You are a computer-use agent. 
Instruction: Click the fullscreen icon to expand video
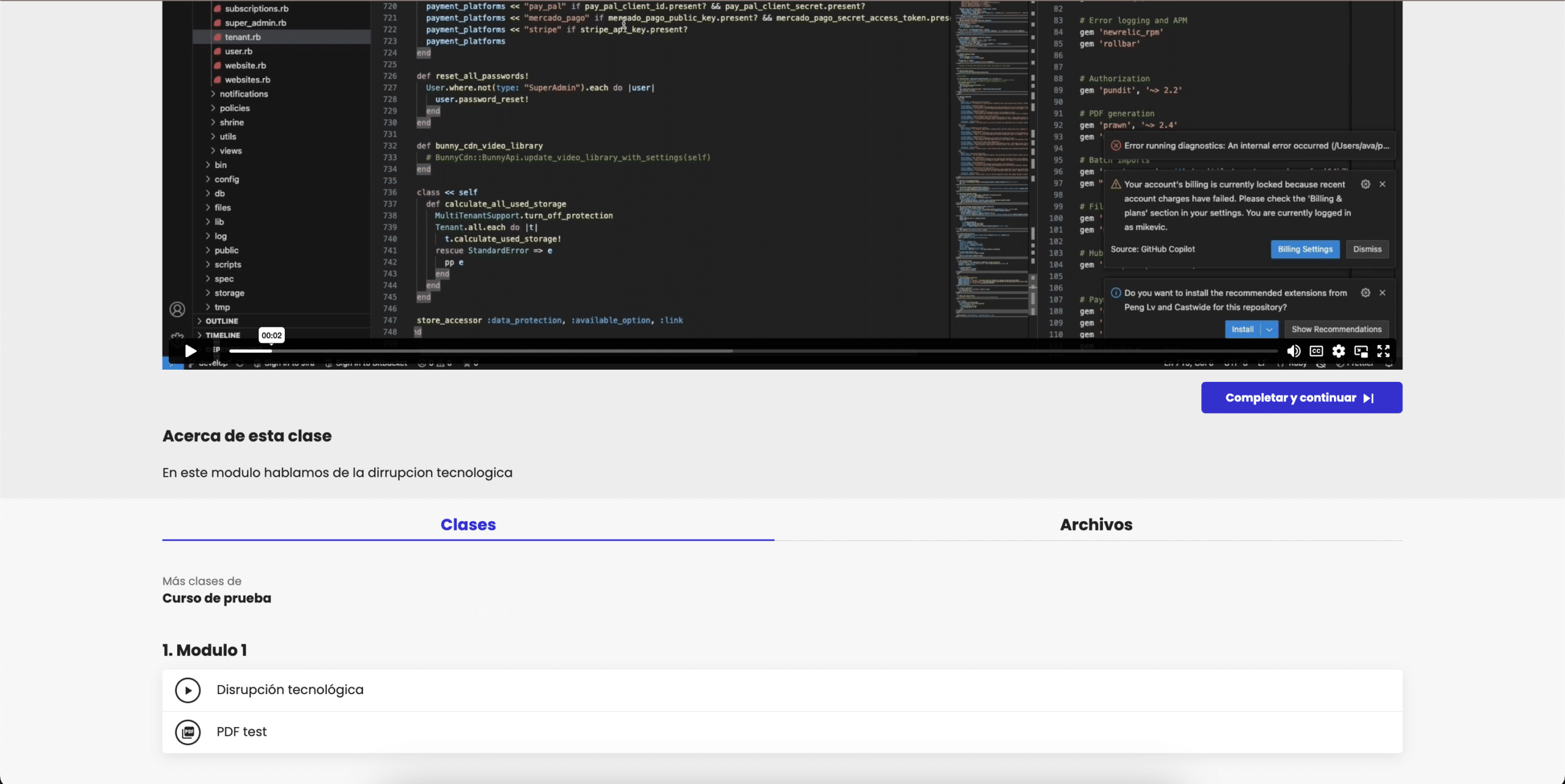pos(1384,351)
